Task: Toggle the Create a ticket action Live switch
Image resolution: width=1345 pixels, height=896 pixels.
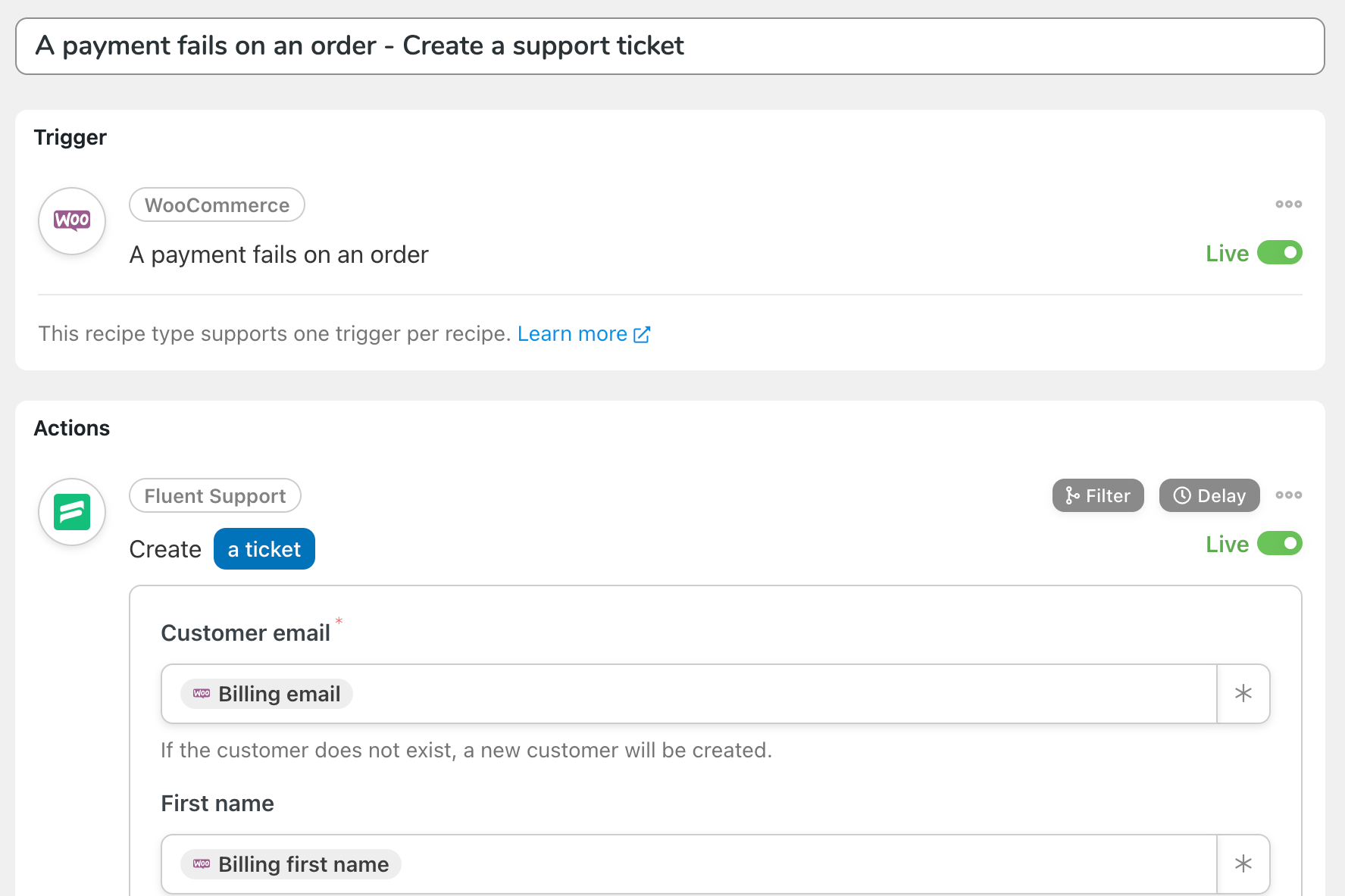Action: click(1280, 544)
